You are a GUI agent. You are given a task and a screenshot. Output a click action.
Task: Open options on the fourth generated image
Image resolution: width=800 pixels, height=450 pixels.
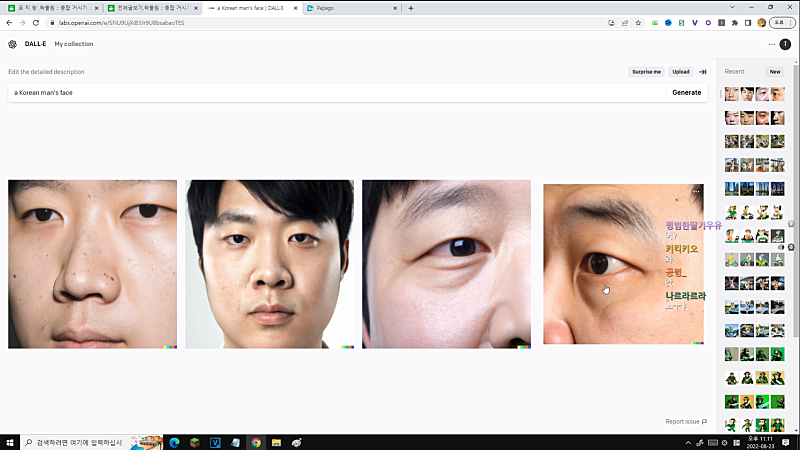(696, 191)
